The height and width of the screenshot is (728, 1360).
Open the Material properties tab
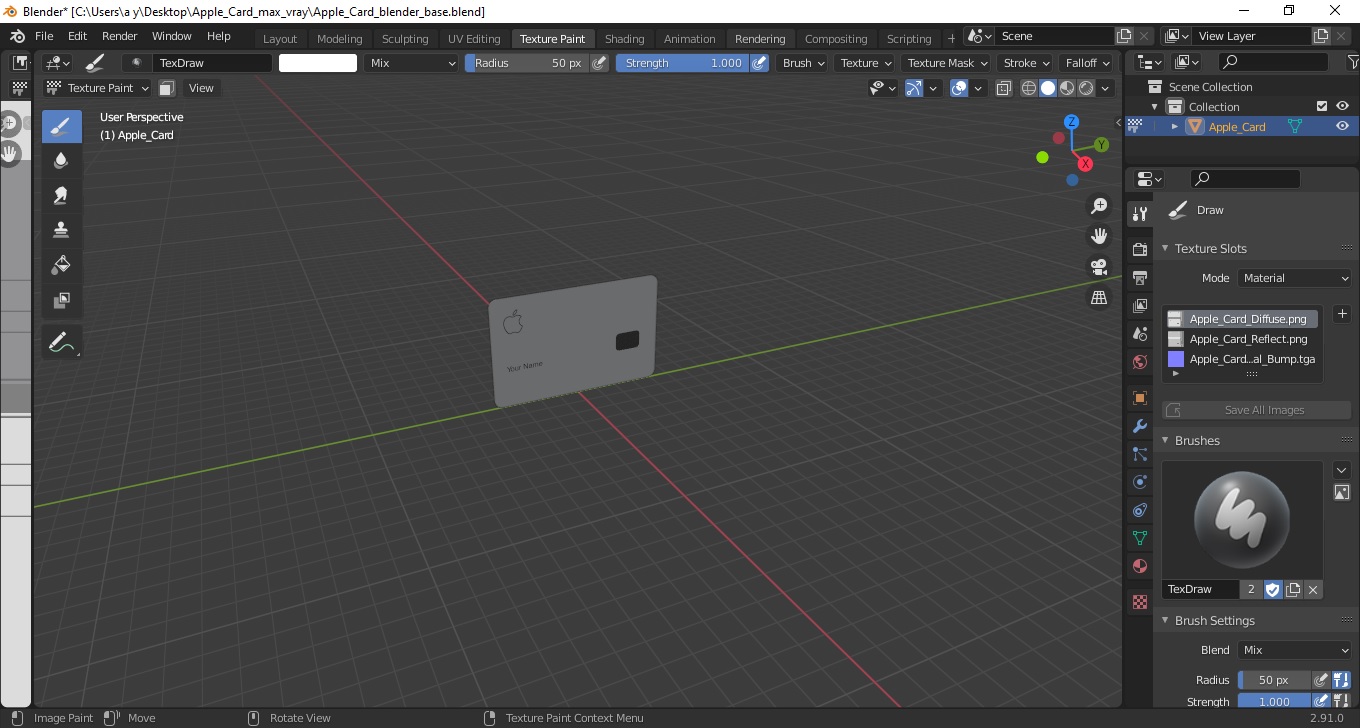click(1139, 566)
